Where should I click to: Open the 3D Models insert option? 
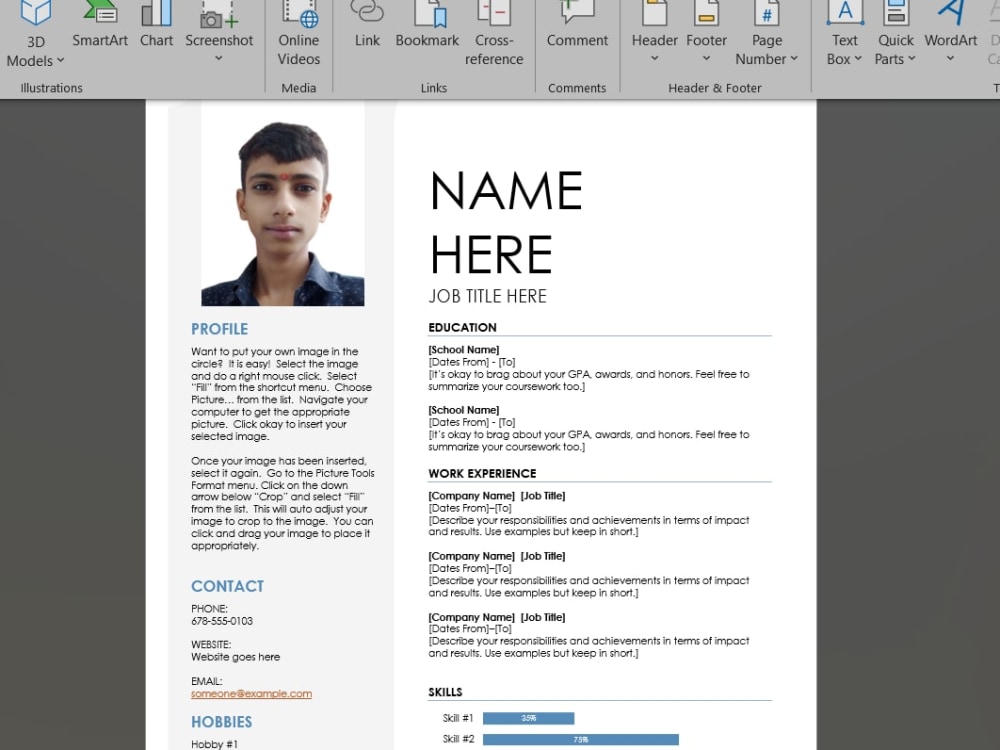[x=35, y=35]
